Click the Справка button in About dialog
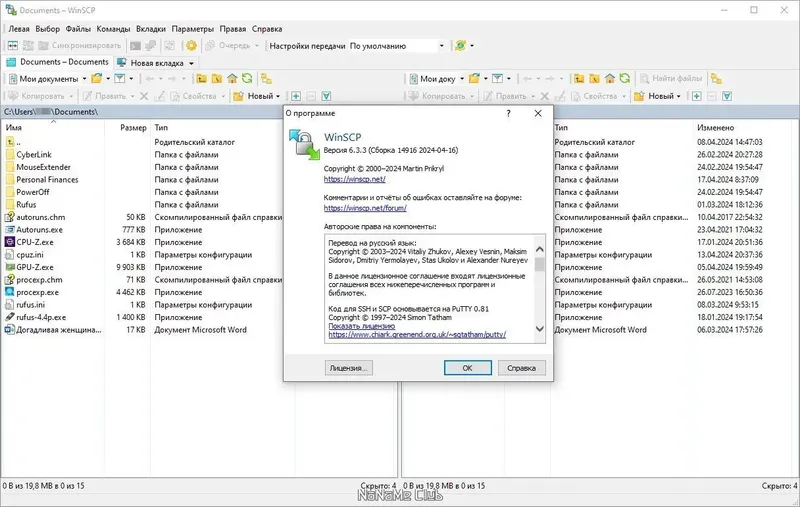This screenshot has width=800, height=507. (521, 368)
